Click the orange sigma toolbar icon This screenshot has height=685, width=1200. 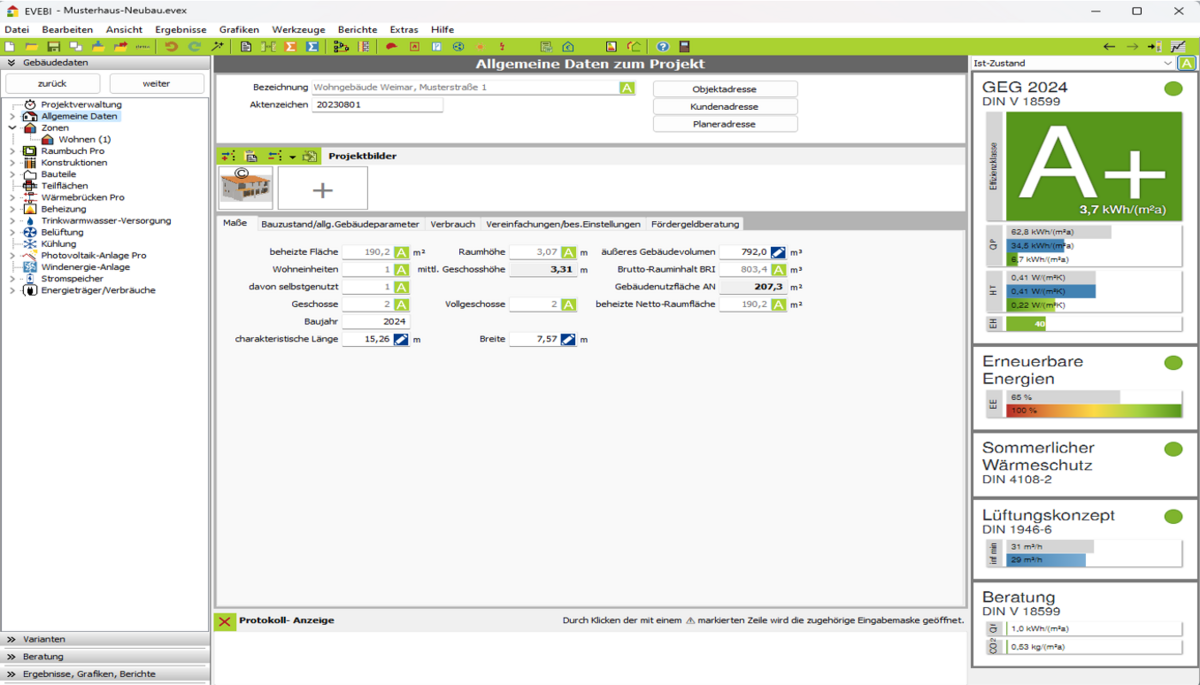pos(290,47)
